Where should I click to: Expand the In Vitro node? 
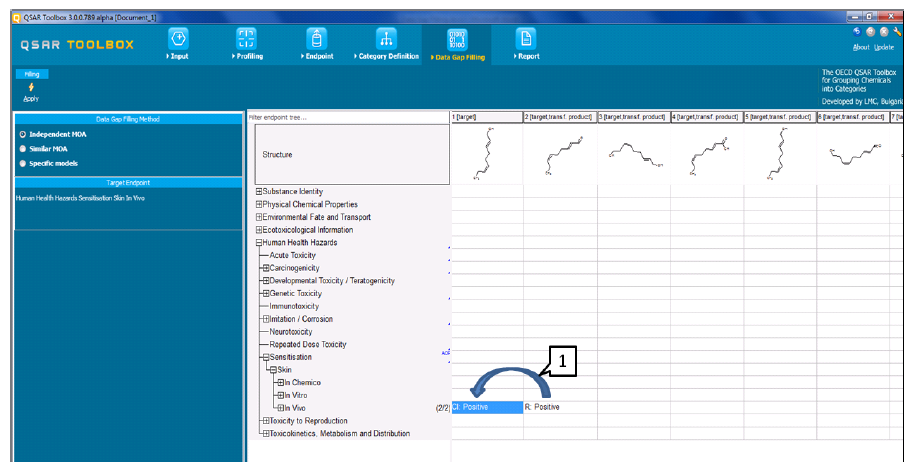[280, 395]
